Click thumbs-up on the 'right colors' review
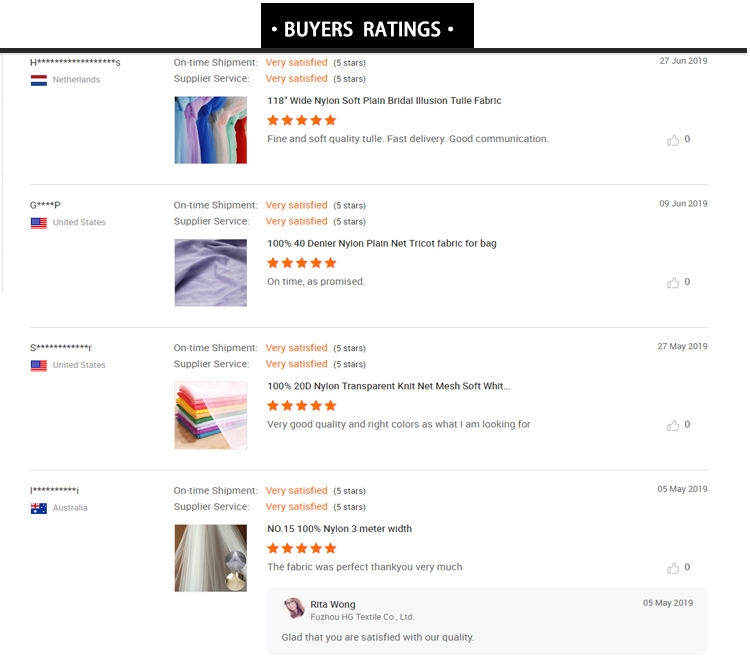The image size is (750, 659). 674,426
